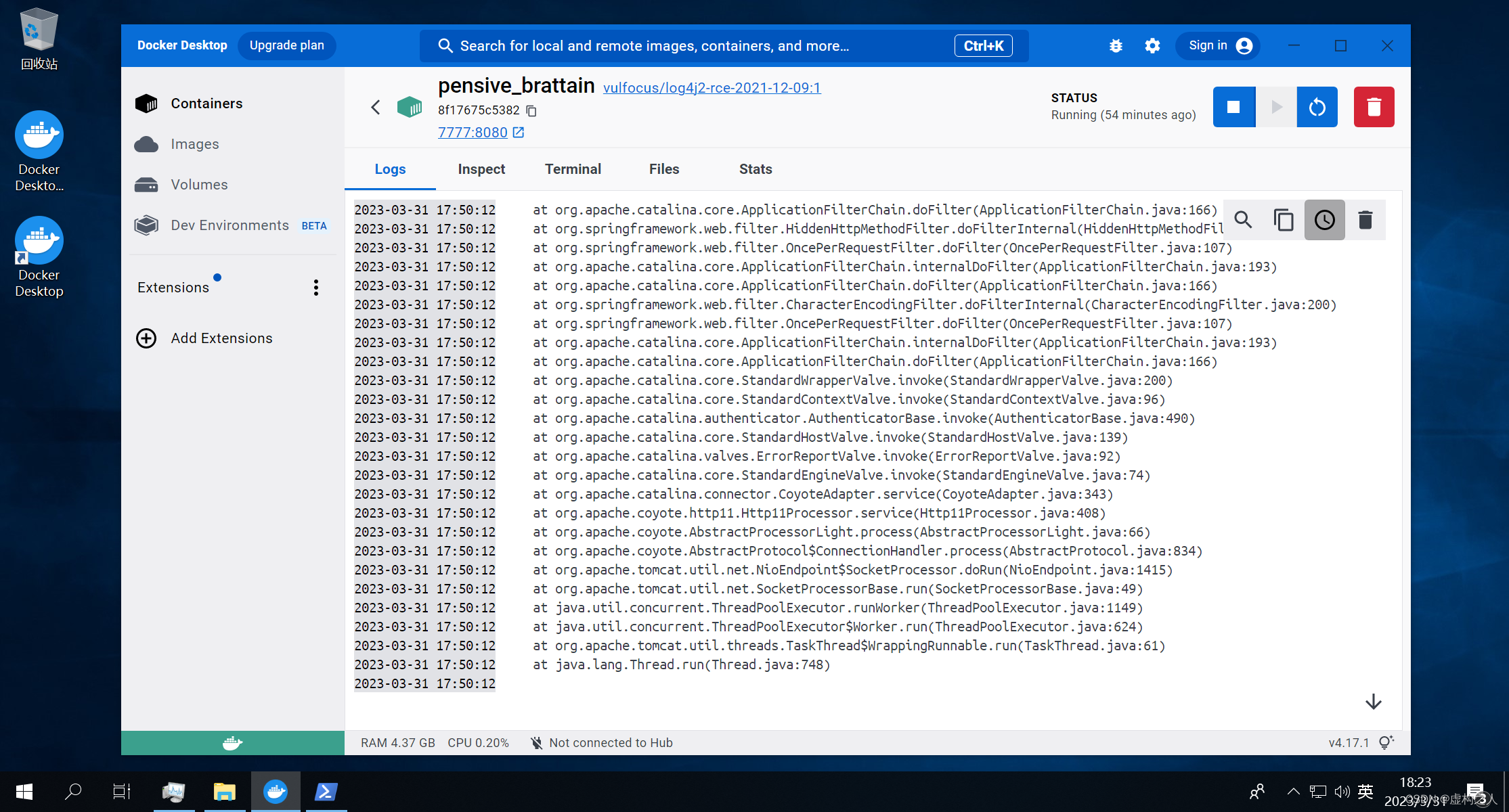Click the Ctrl+K shortcut badge
Image resolution: width=1509 pixels, height=812 pixels.
point(983,46)
